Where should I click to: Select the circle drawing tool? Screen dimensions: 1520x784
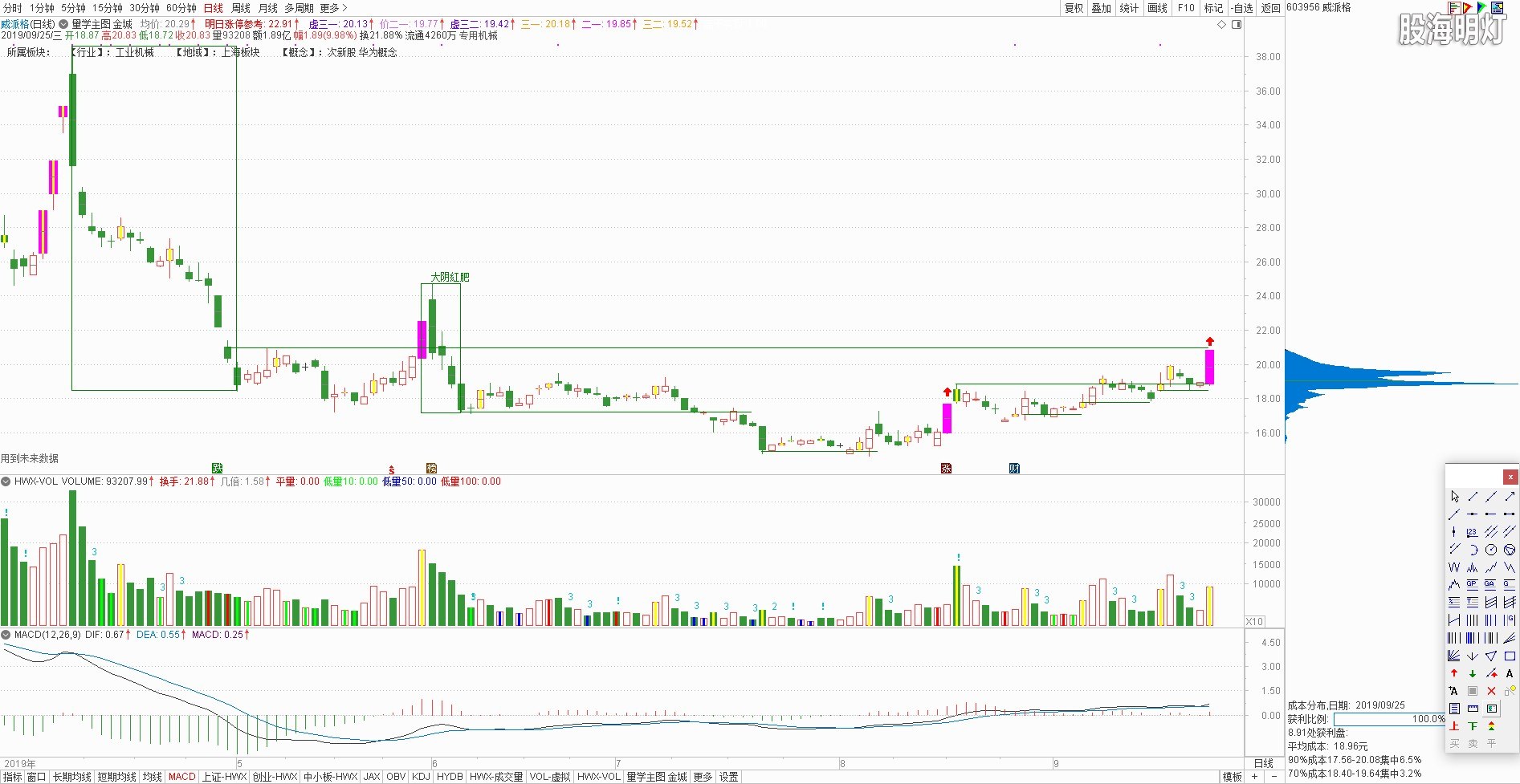click(1491, 550)
